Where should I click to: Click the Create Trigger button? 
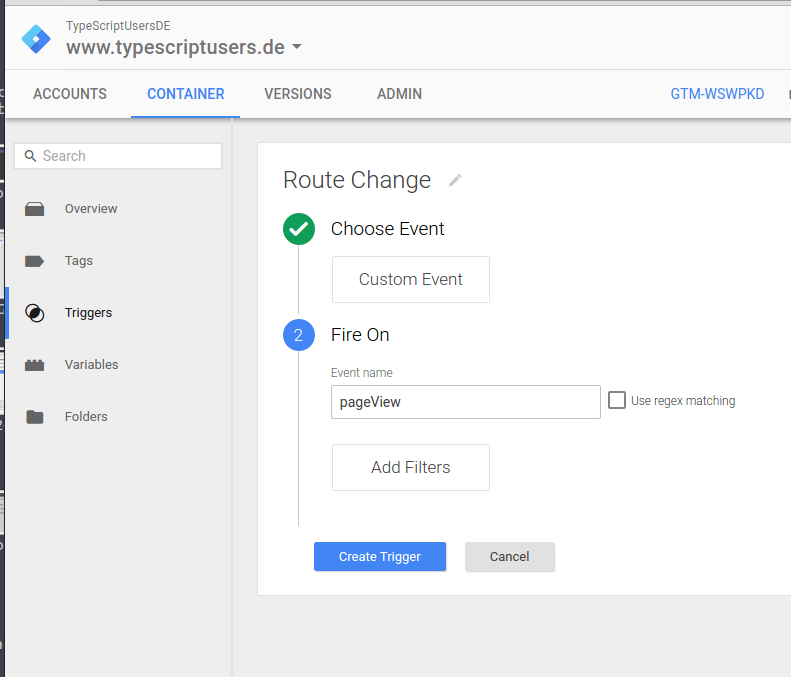coord(380,556)
